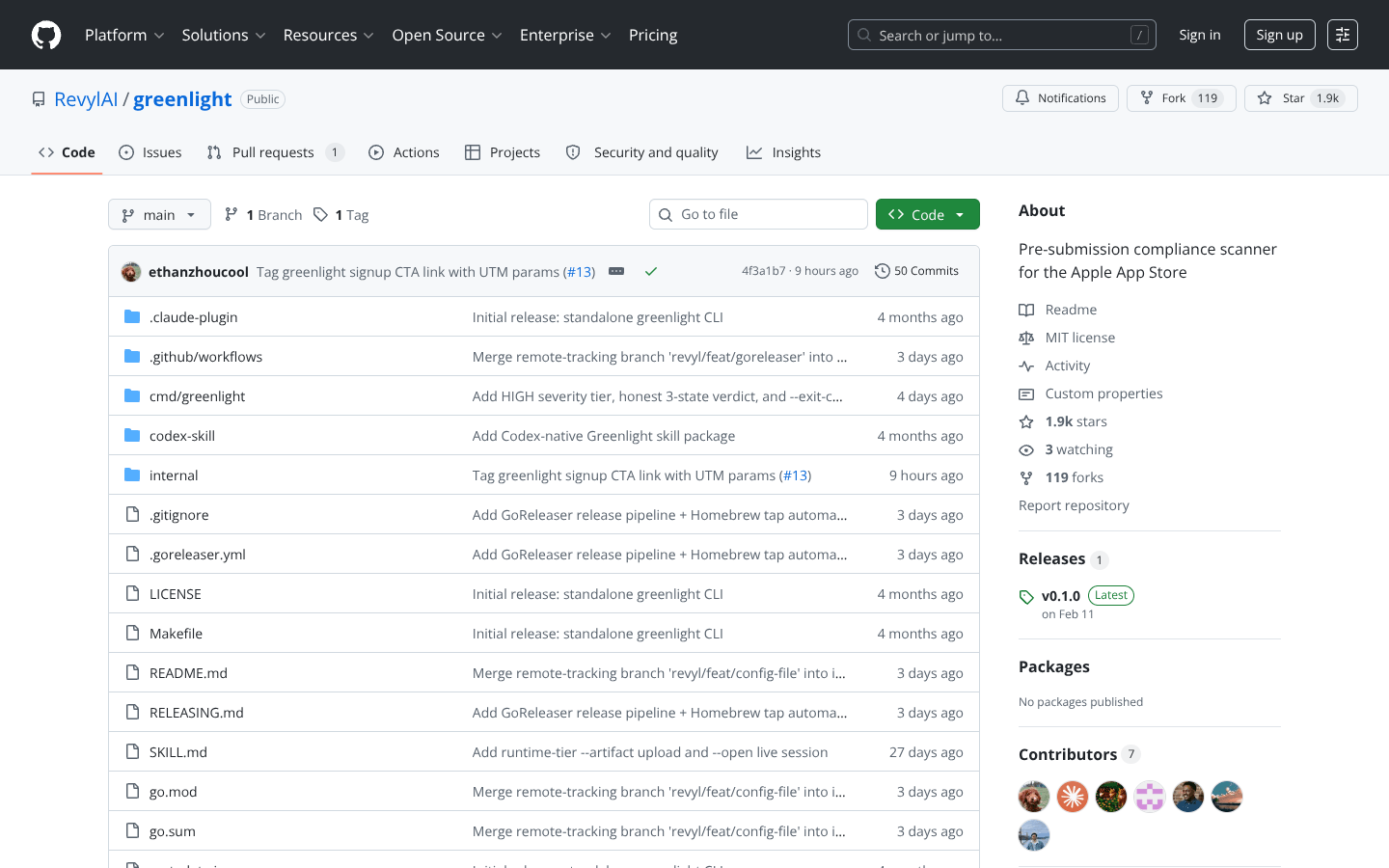The width and height of the screenshot is (1389, 868).
Task: Focus the Search or jump to field
Action: [1002, 35]
